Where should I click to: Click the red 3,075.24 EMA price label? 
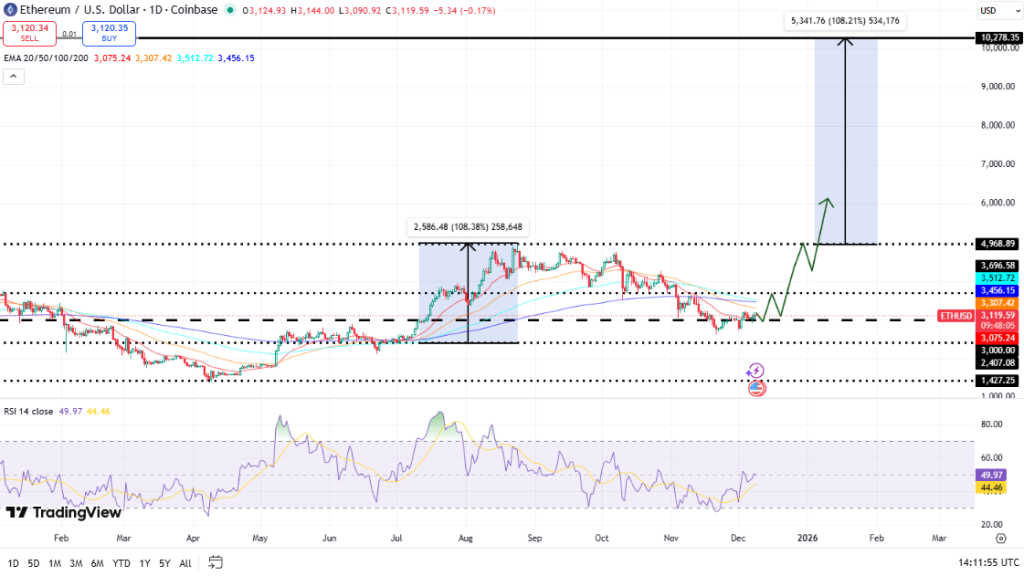(x=997, y=338)
